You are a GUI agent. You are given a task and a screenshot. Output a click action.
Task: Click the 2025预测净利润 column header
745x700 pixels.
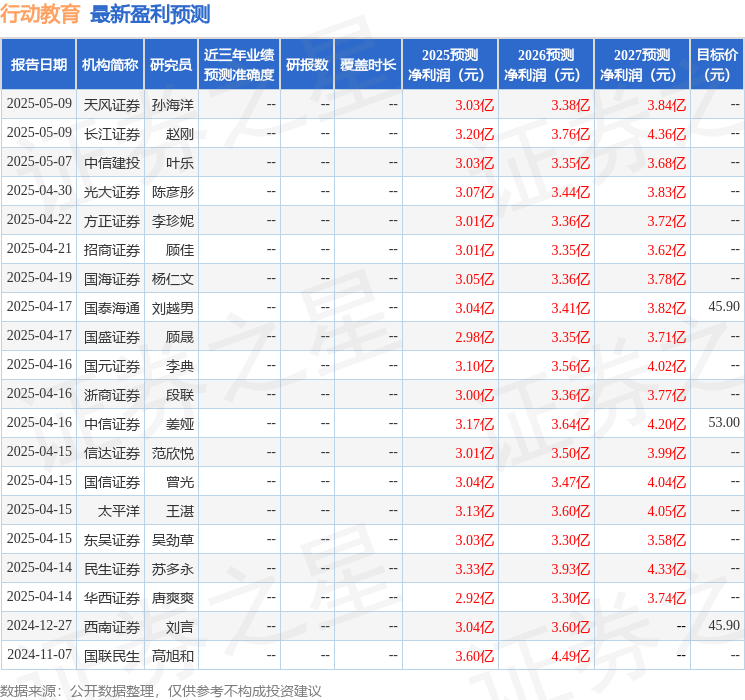(x=450, y=65)
